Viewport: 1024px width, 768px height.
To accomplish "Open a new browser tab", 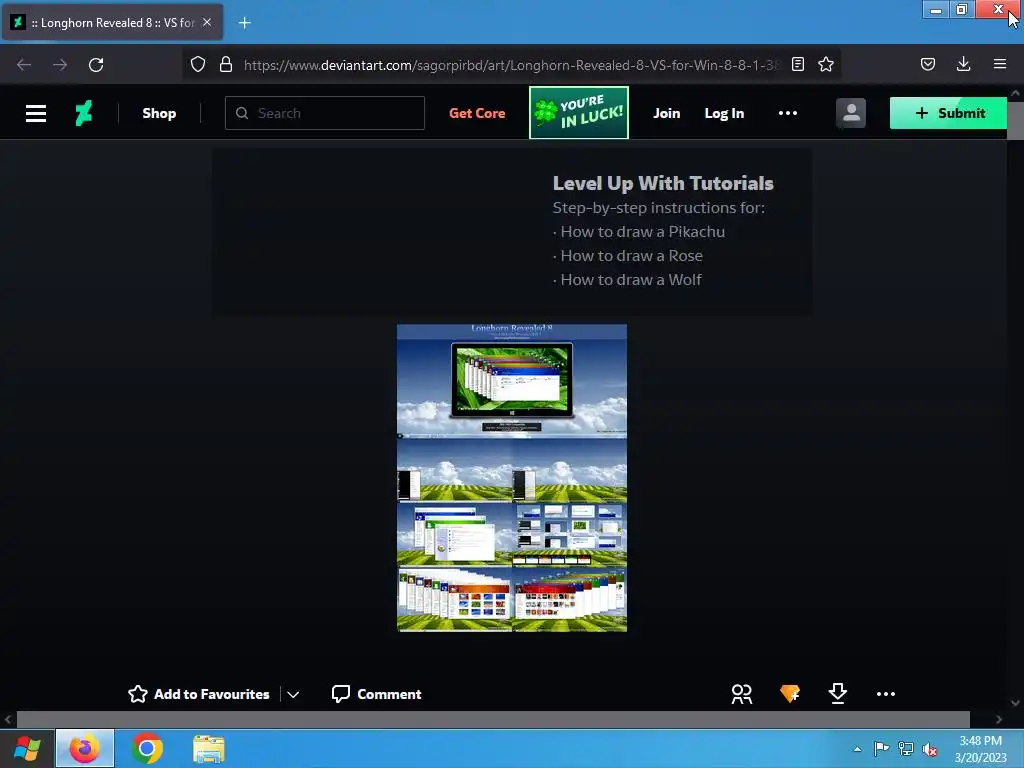I will tap(244, 23).
